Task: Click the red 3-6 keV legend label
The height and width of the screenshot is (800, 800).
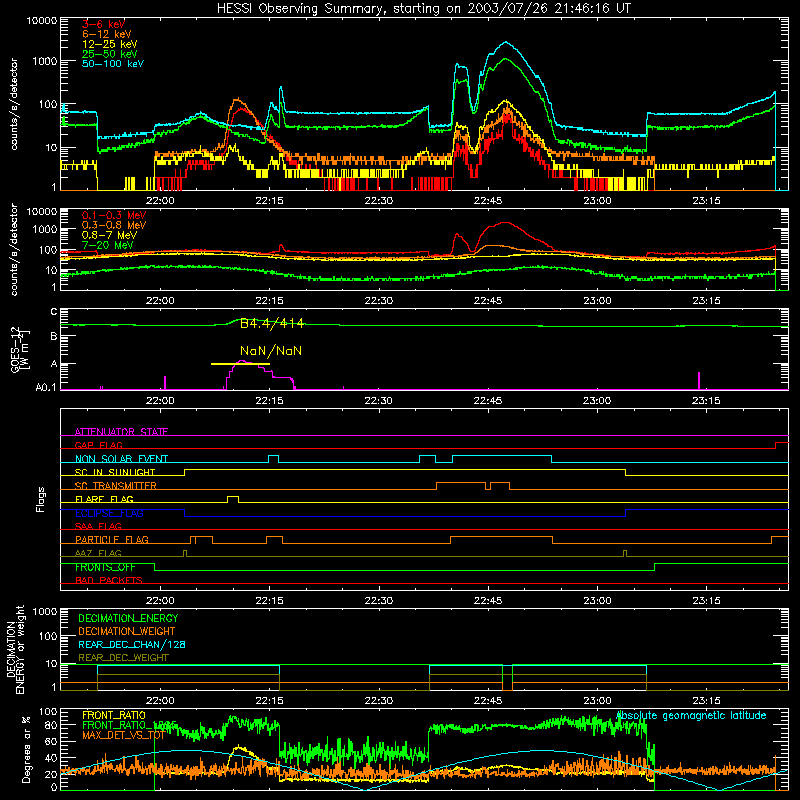Action: click(103, 24)
